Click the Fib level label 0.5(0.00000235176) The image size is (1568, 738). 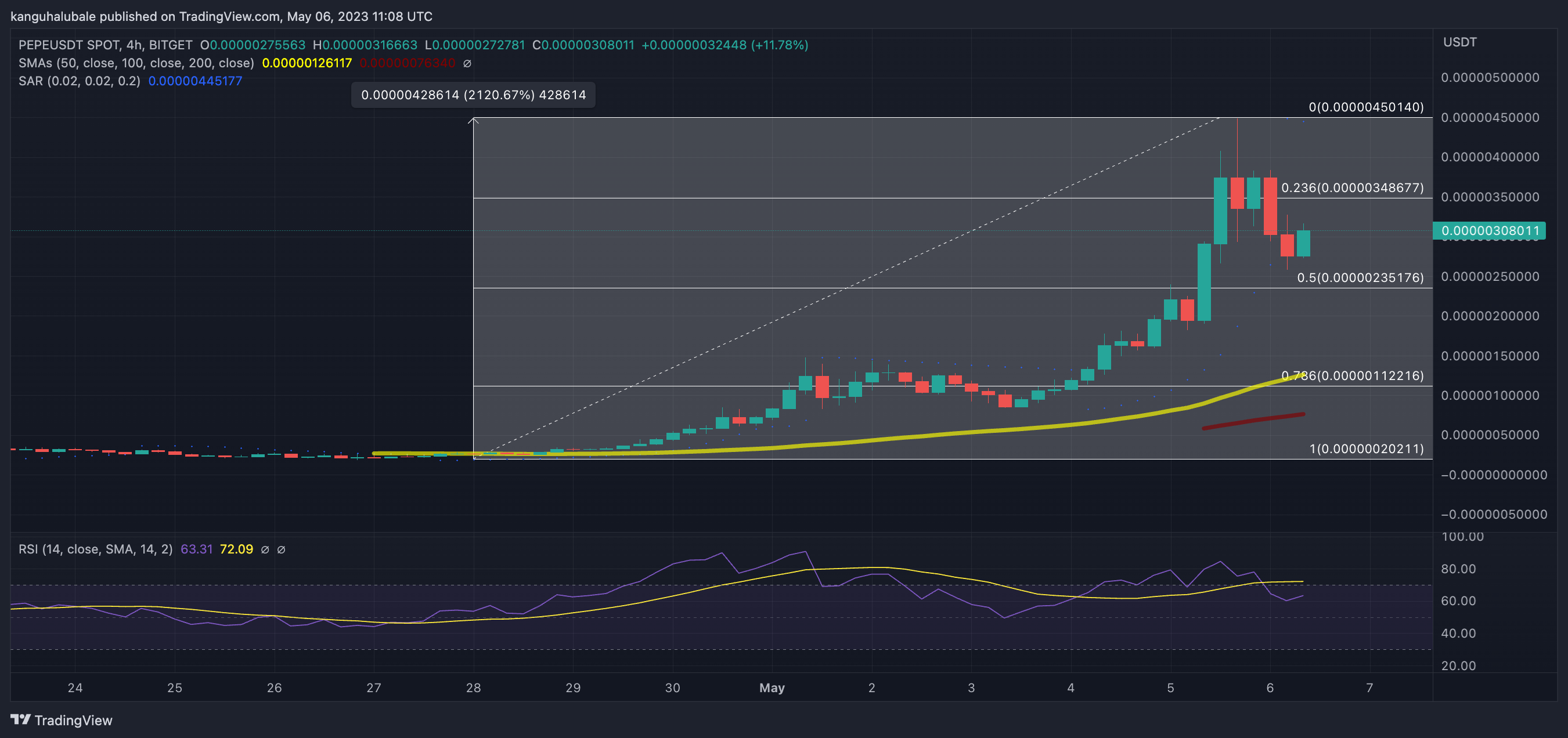click(x=1360, y=278)
